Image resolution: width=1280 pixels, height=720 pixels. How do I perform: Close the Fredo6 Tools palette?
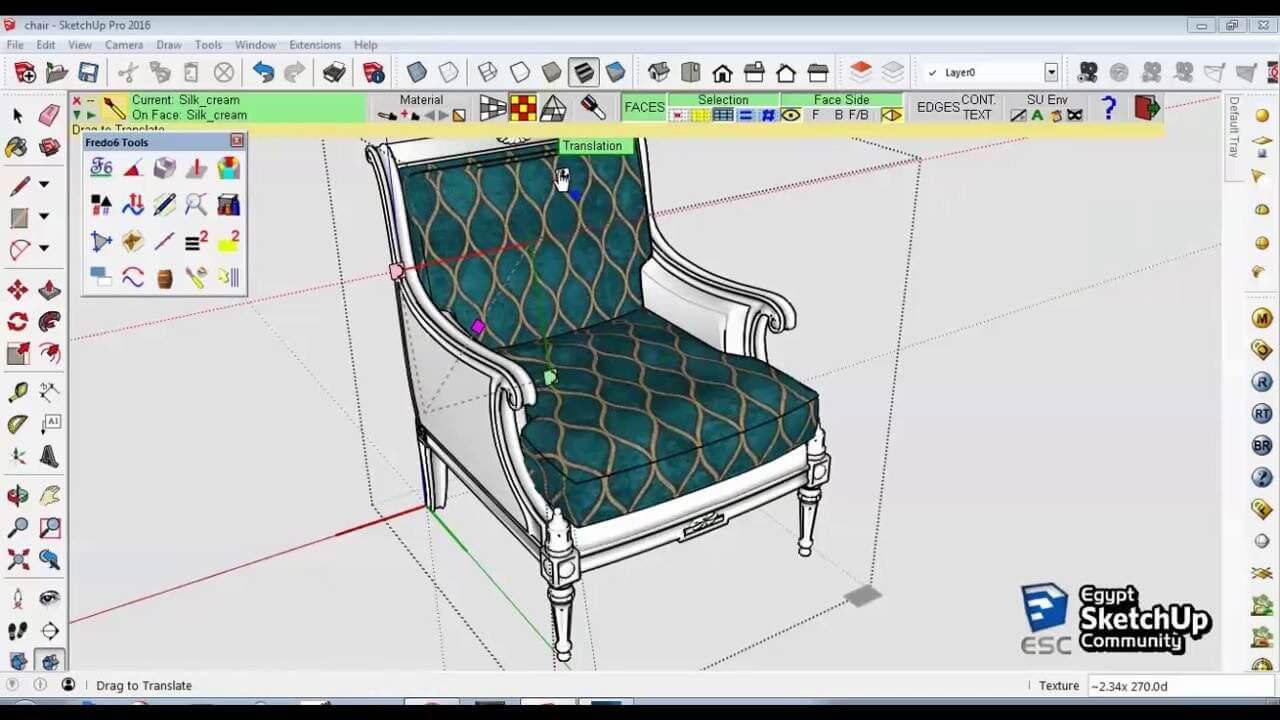point(237,141)
